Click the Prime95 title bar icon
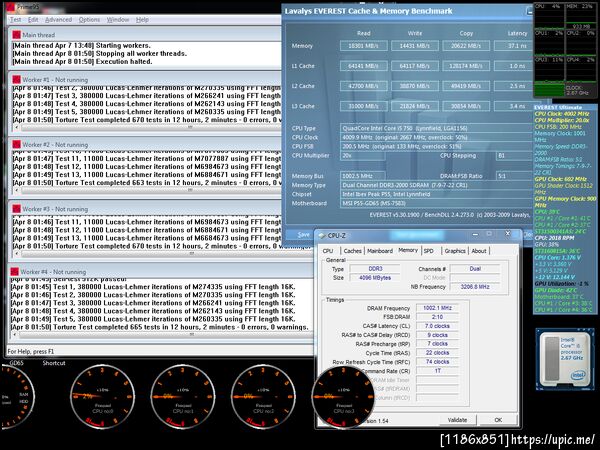The height and width of the screenshot is (450, 600). point(10,7)
